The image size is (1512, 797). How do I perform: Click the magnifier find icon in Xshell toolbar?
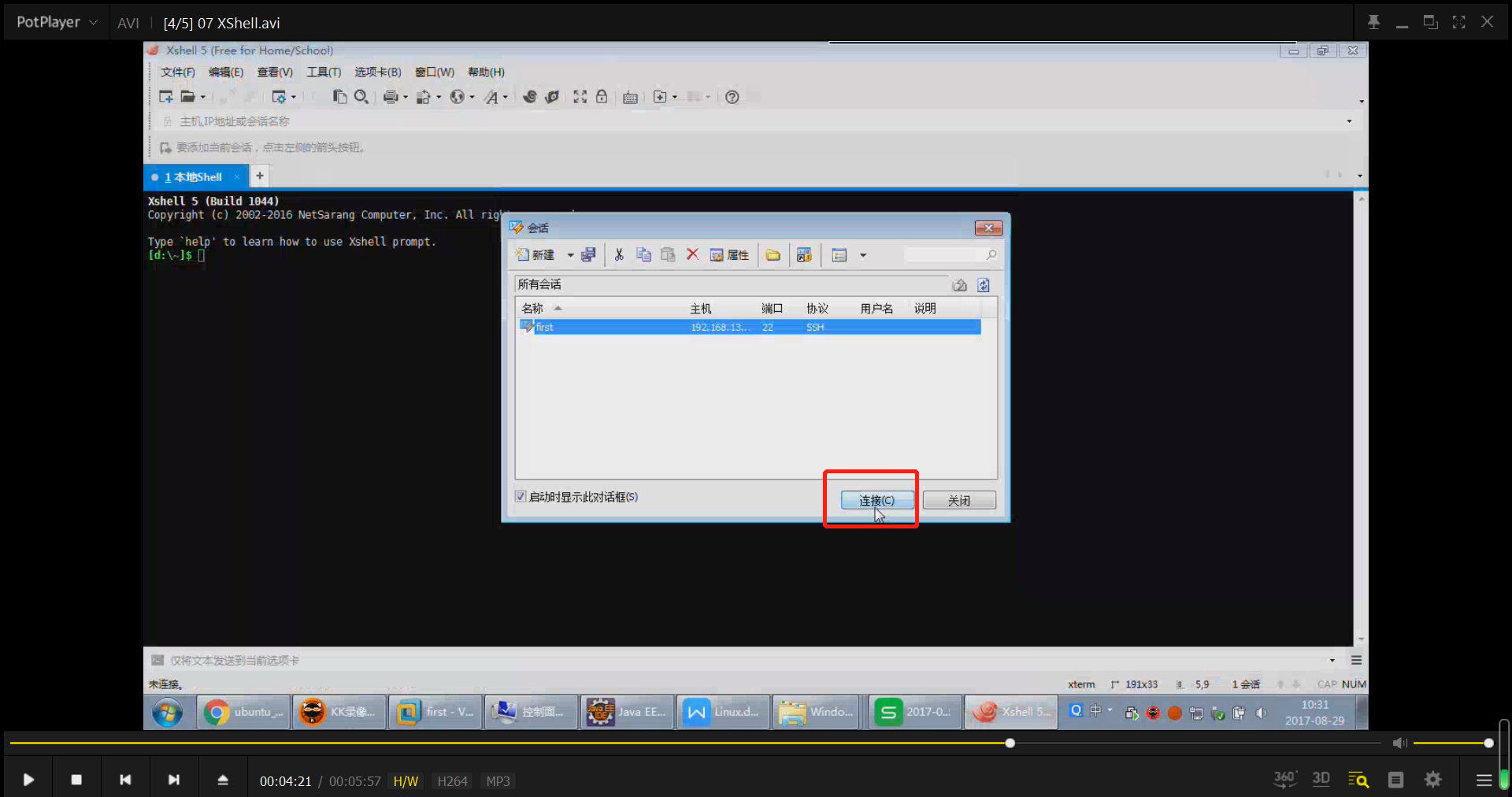pos(361,97)
